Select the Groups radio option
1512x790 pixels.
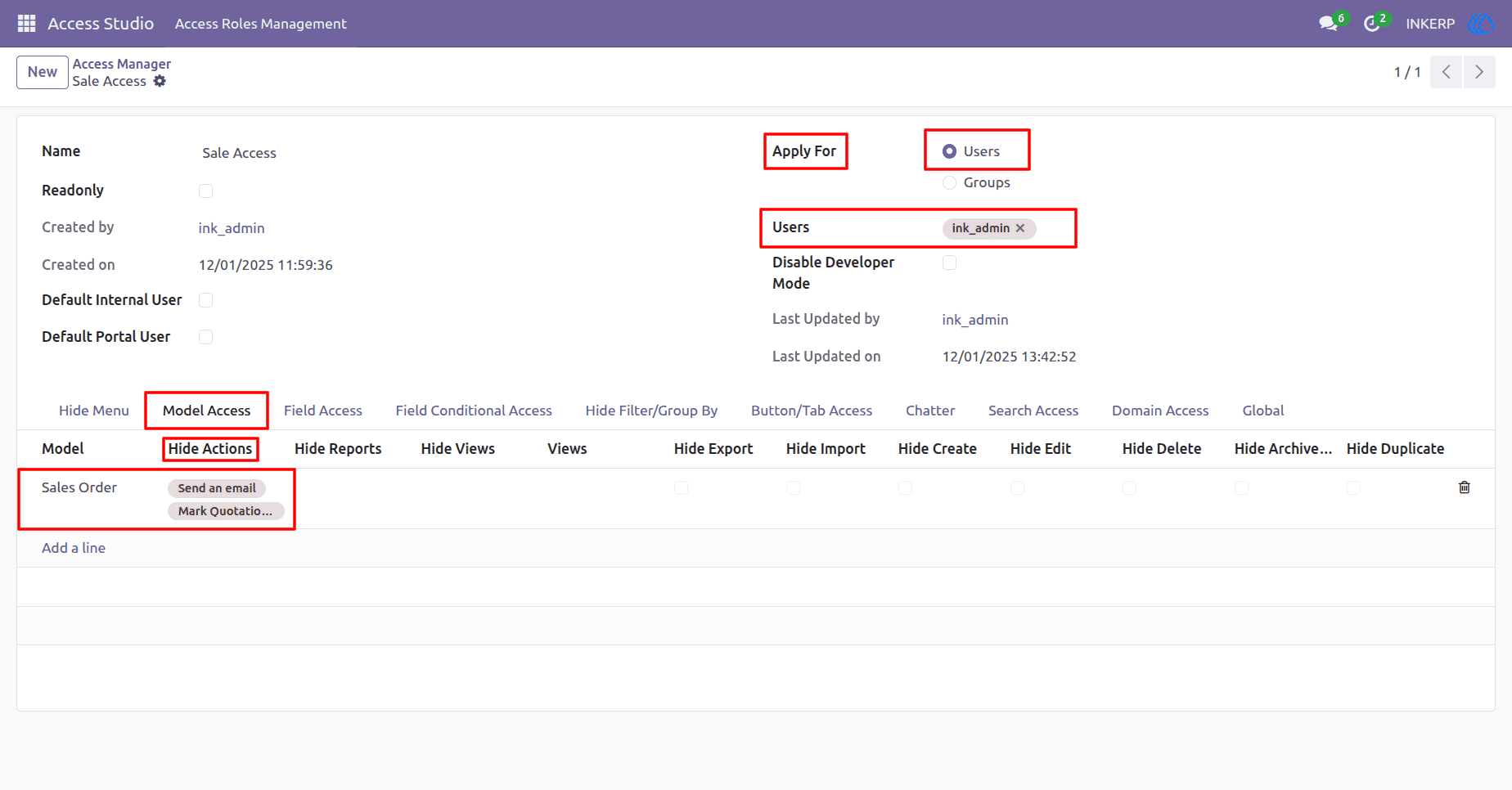point(949,182)
